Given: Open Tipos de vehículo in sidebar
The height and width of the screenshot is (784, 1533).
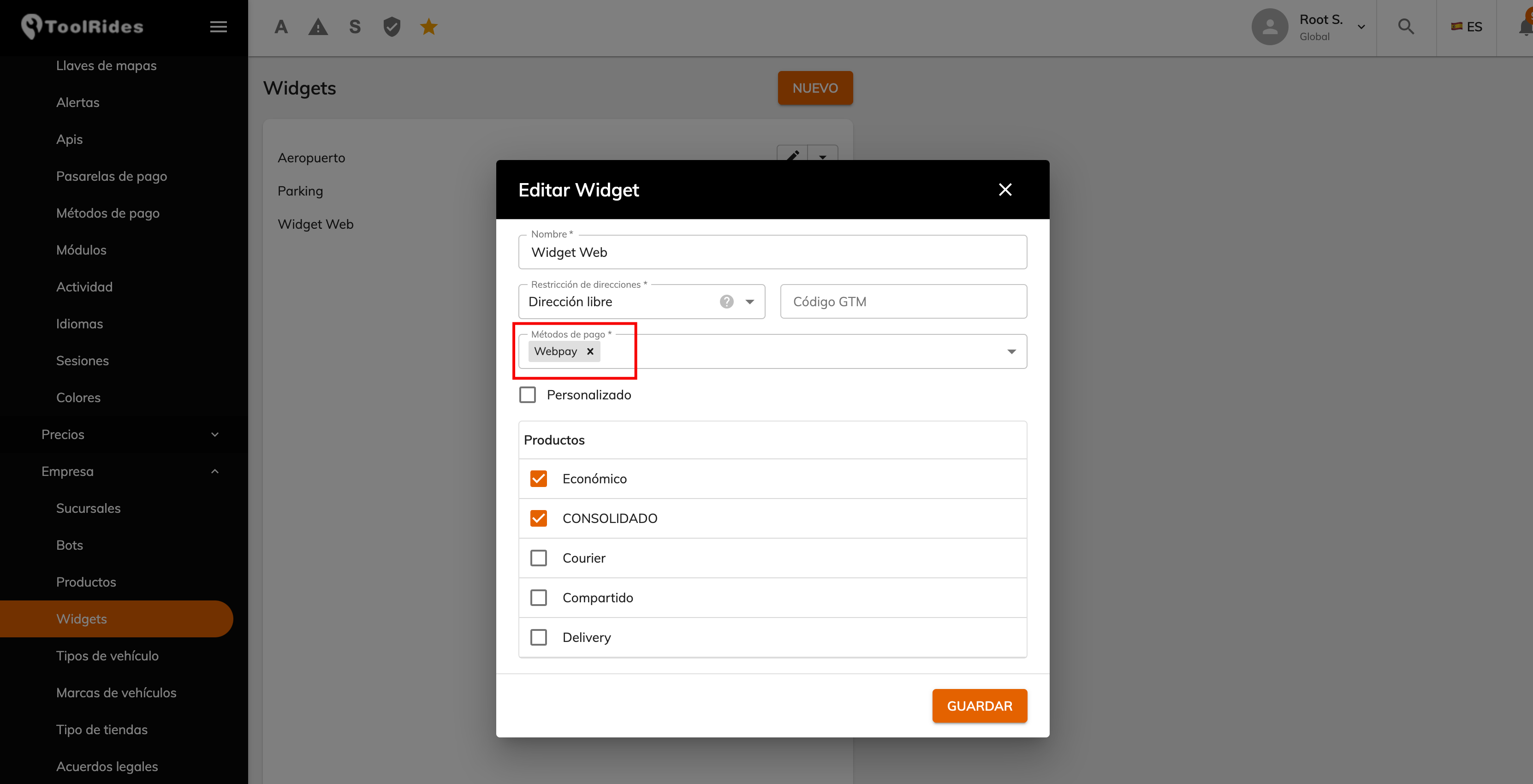Looking at the screenshot, I should (108, 656).
